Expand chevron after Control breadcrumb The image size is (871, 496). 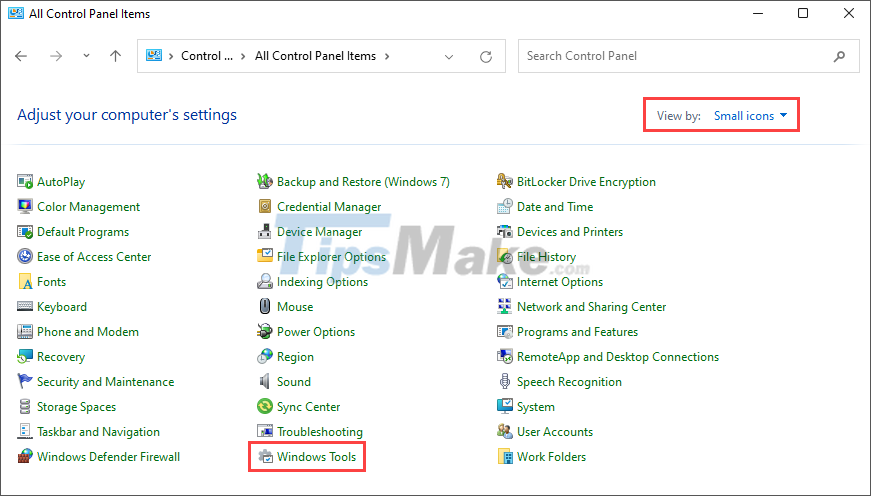coord(243,56)
